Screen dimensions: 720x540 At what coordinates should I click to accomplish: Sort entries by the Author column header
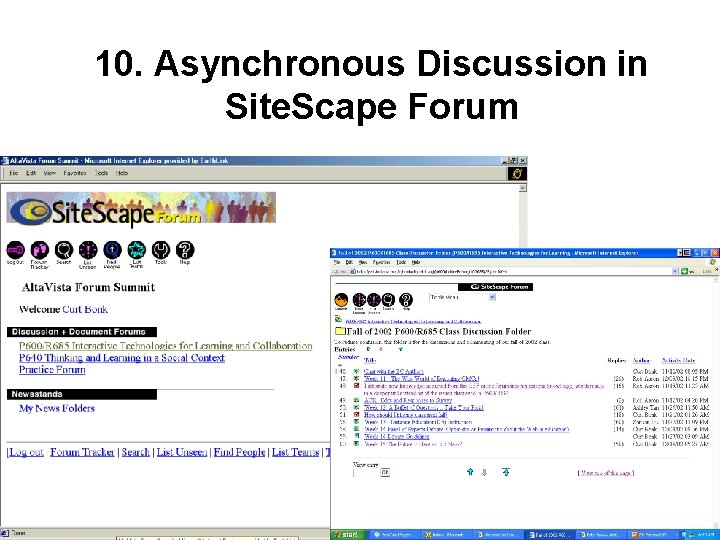(641, 360)
